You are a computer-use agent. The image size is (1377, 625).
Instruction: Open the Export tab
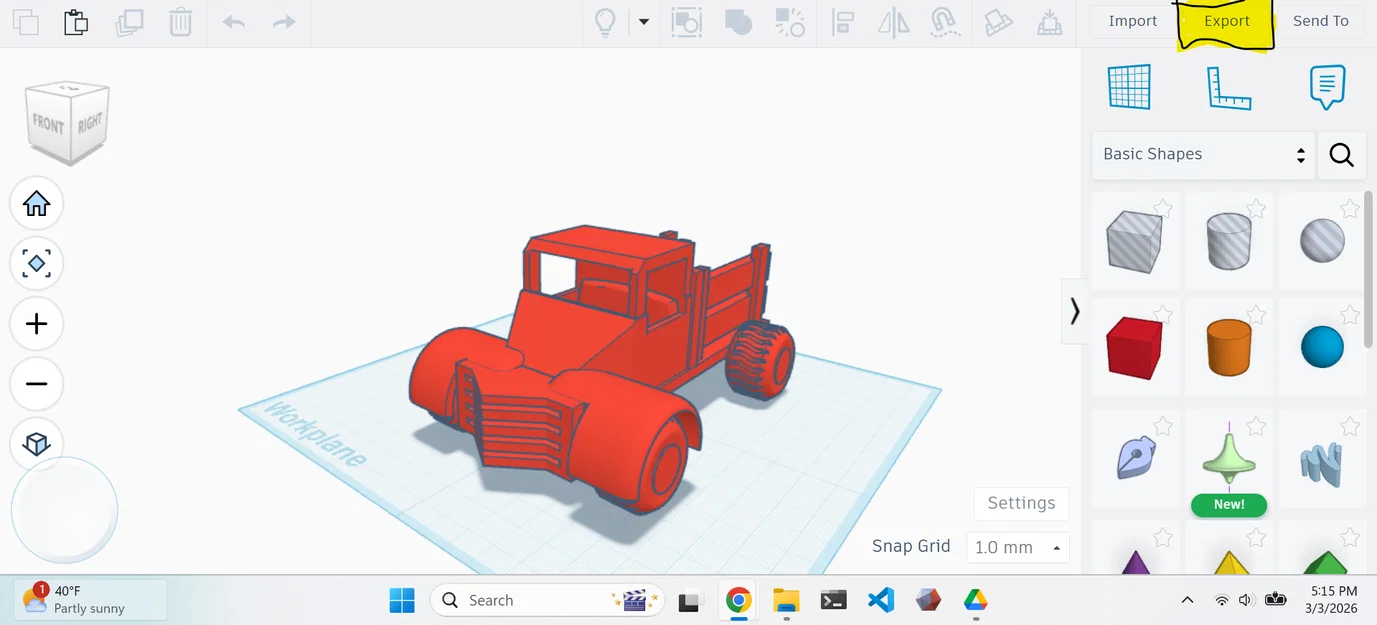click(1227, 21)
